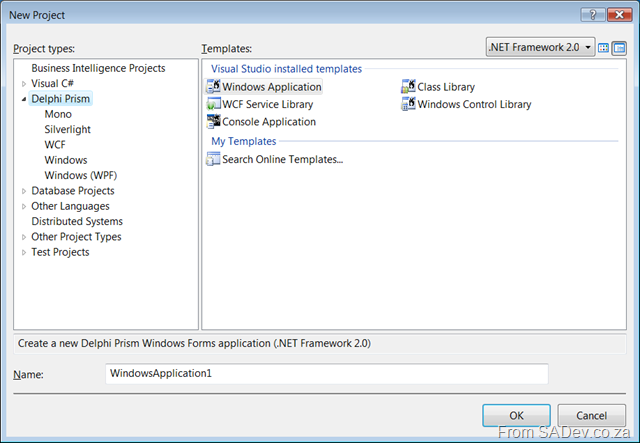This screenshot has height=443, width=640.
Task: Open the dialog help question mark button
Action: (593, 15)
